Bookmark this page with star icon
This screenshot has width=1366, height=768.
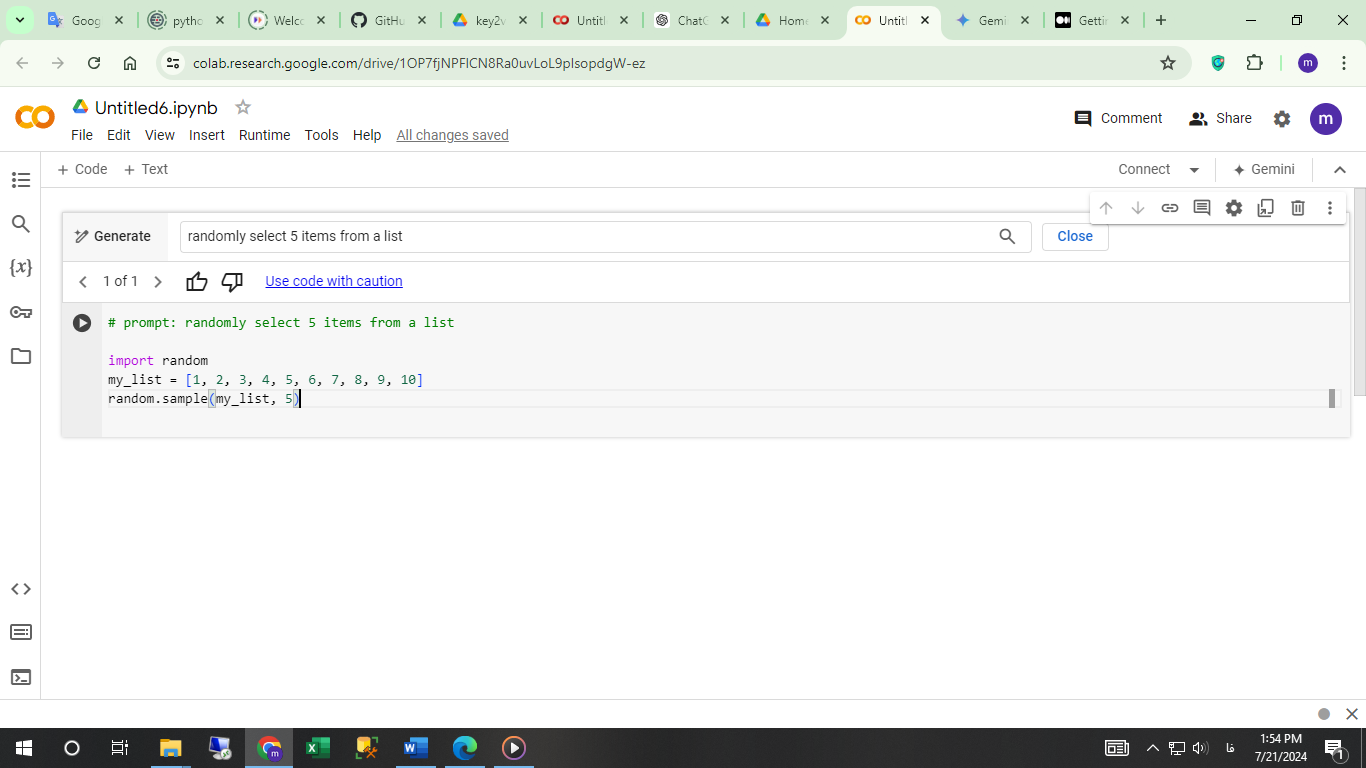1168,63
